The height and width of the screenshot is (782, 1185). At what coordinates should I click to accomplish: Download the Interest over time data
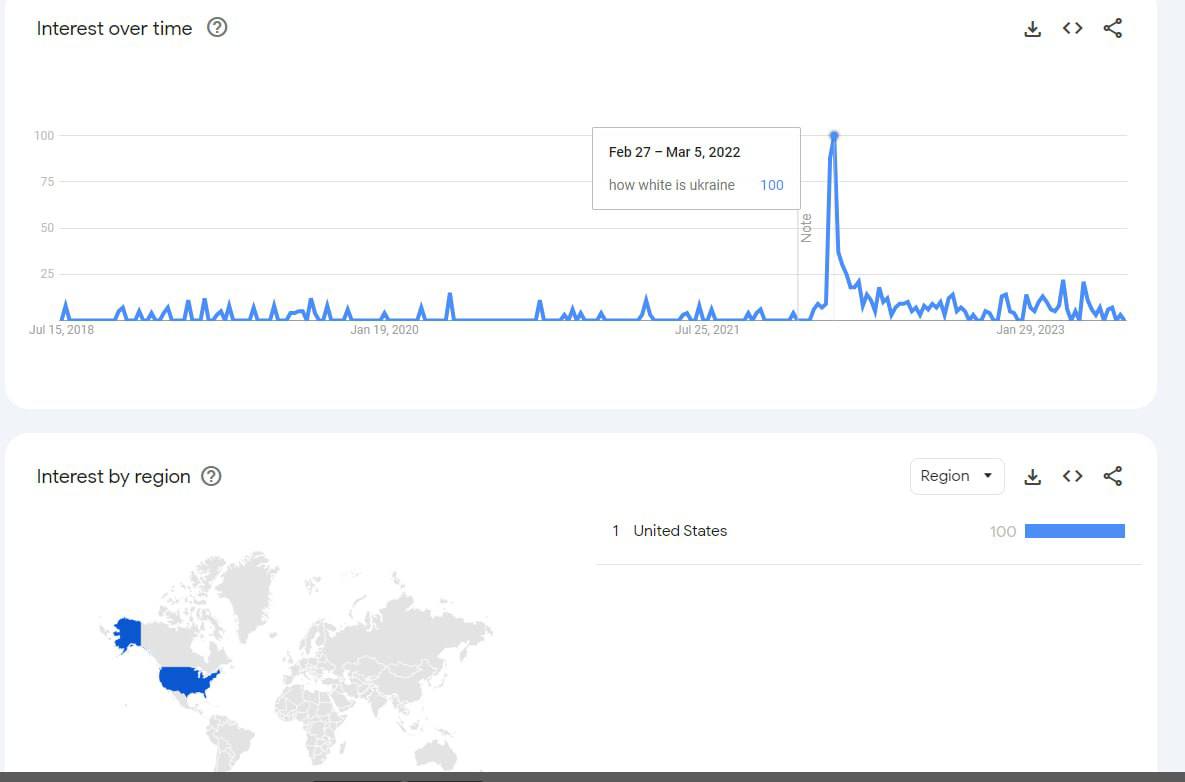(x=1033, y=29)
